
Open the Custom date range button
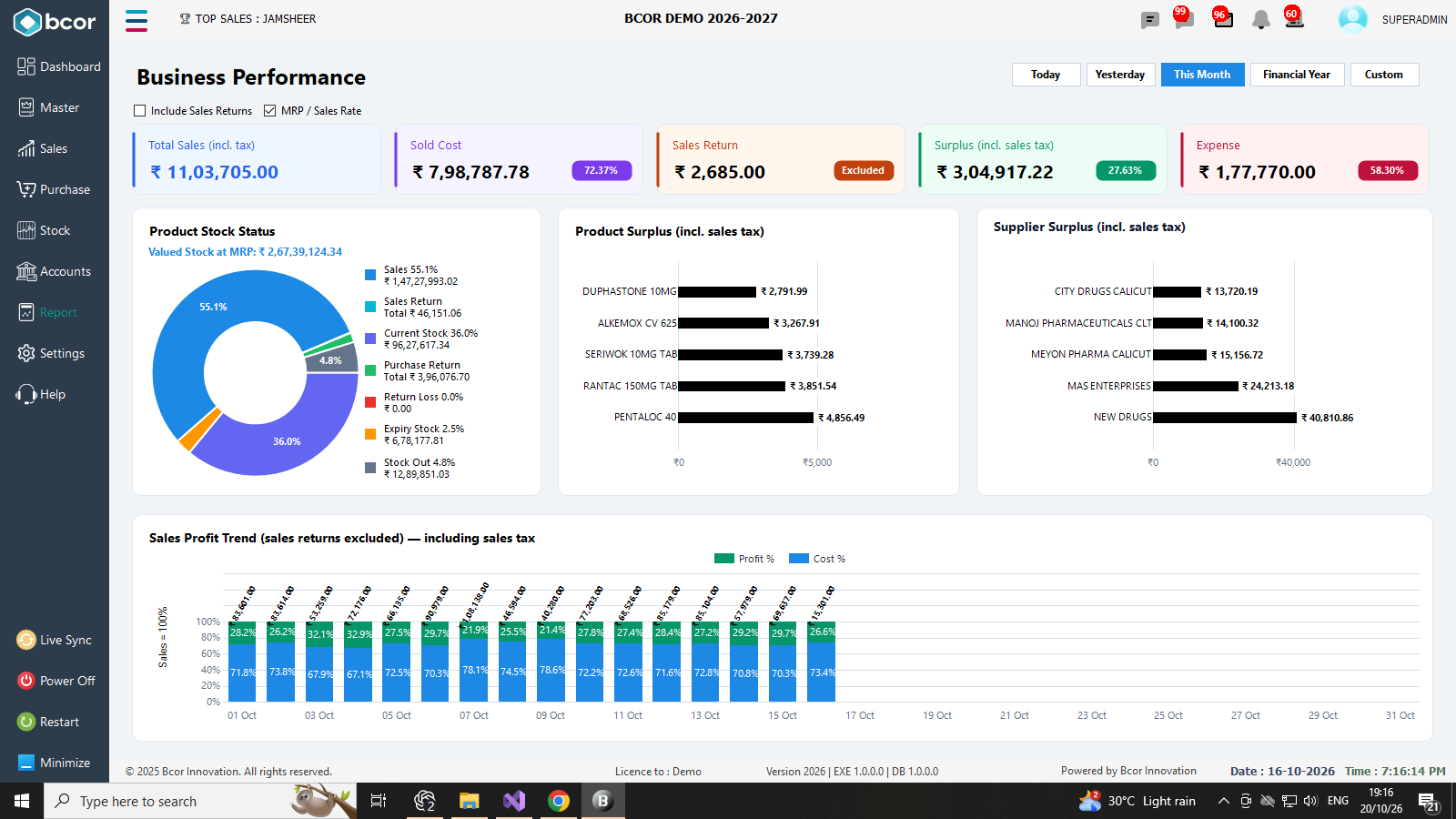pyautogui.click(x=1384, y=75)
